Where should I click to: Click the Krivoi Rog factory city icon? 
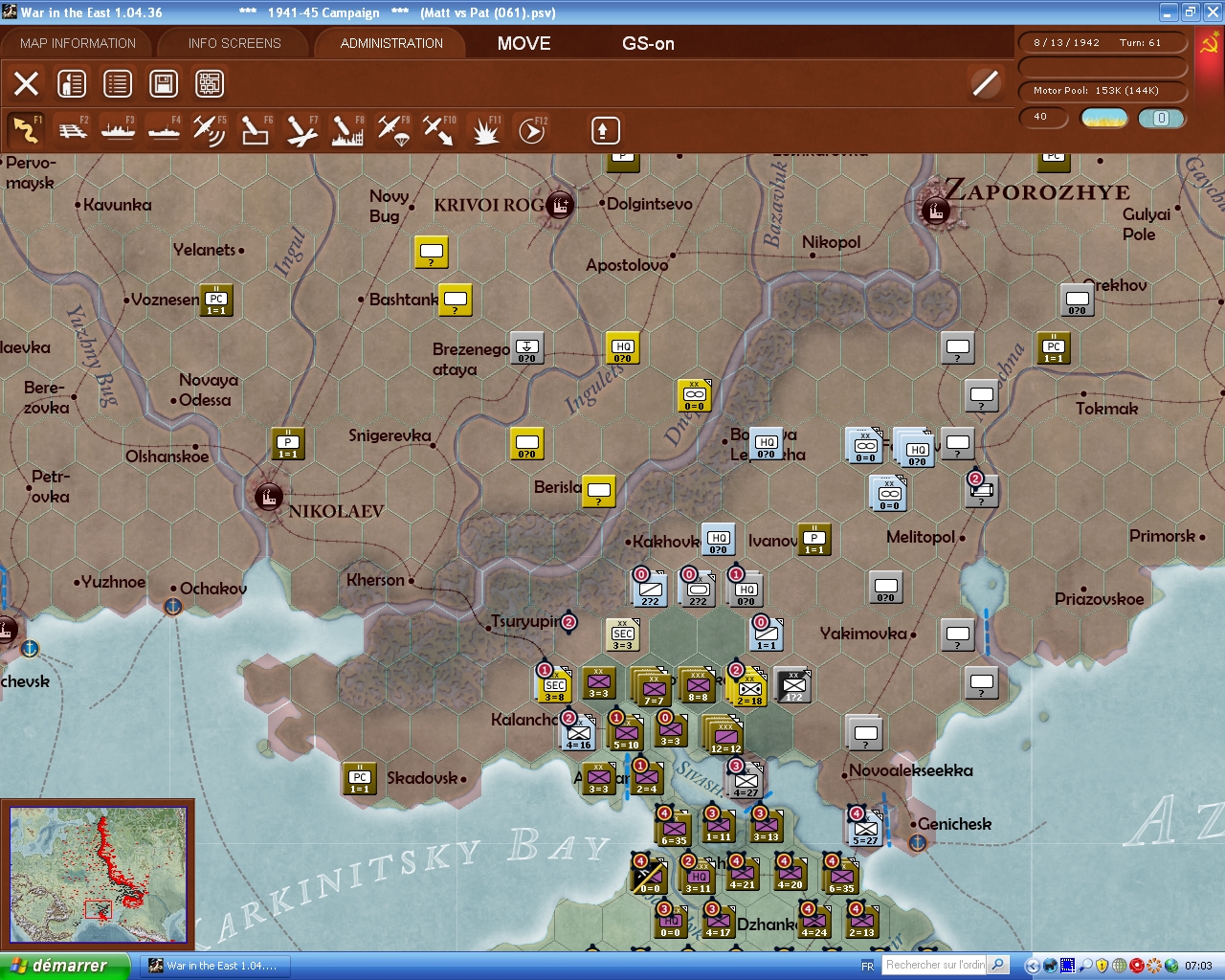[559, 204]
